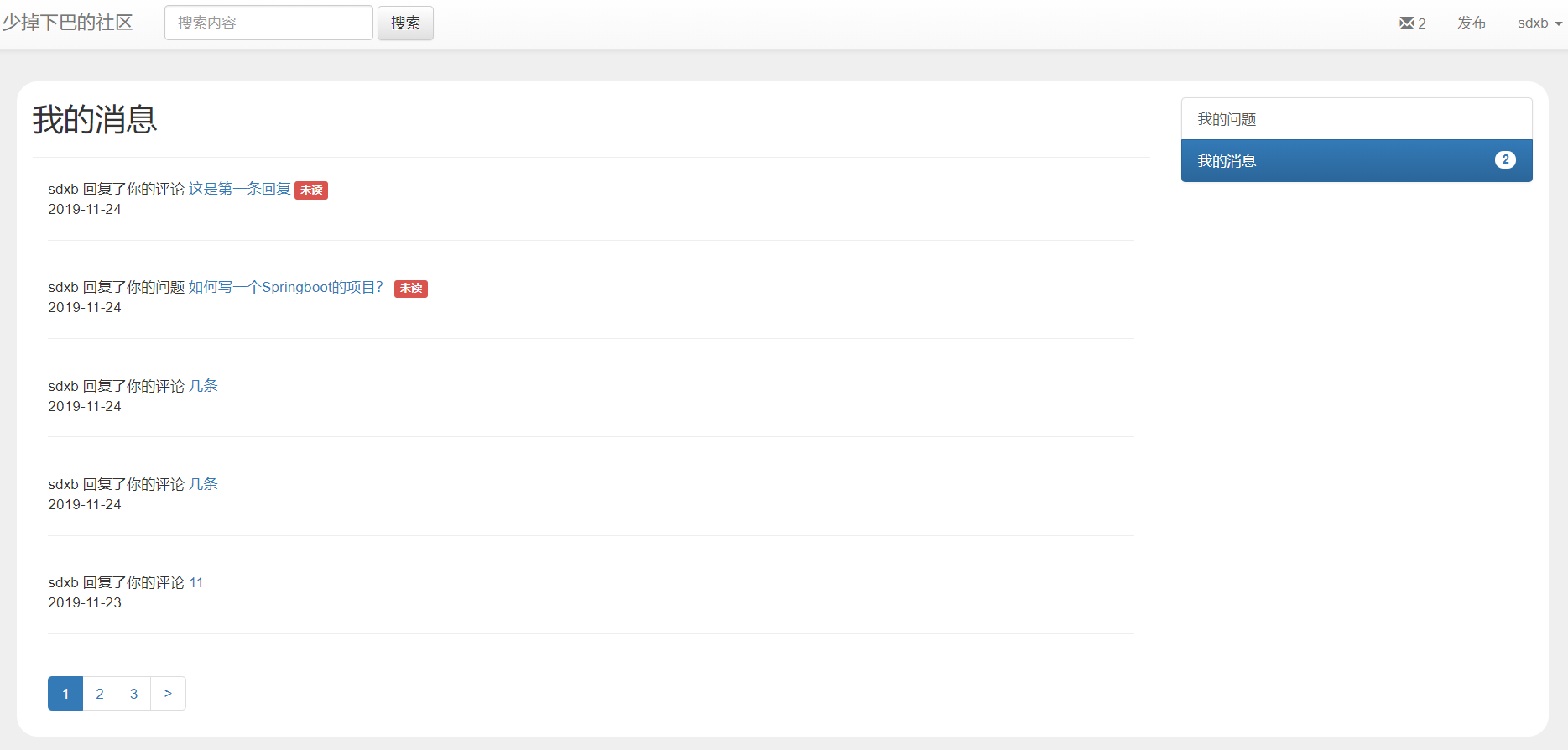Screen dimensions: 1568x750
Task: Open the sdxb user dropdown menu
Action: (x=1539, y=23)
